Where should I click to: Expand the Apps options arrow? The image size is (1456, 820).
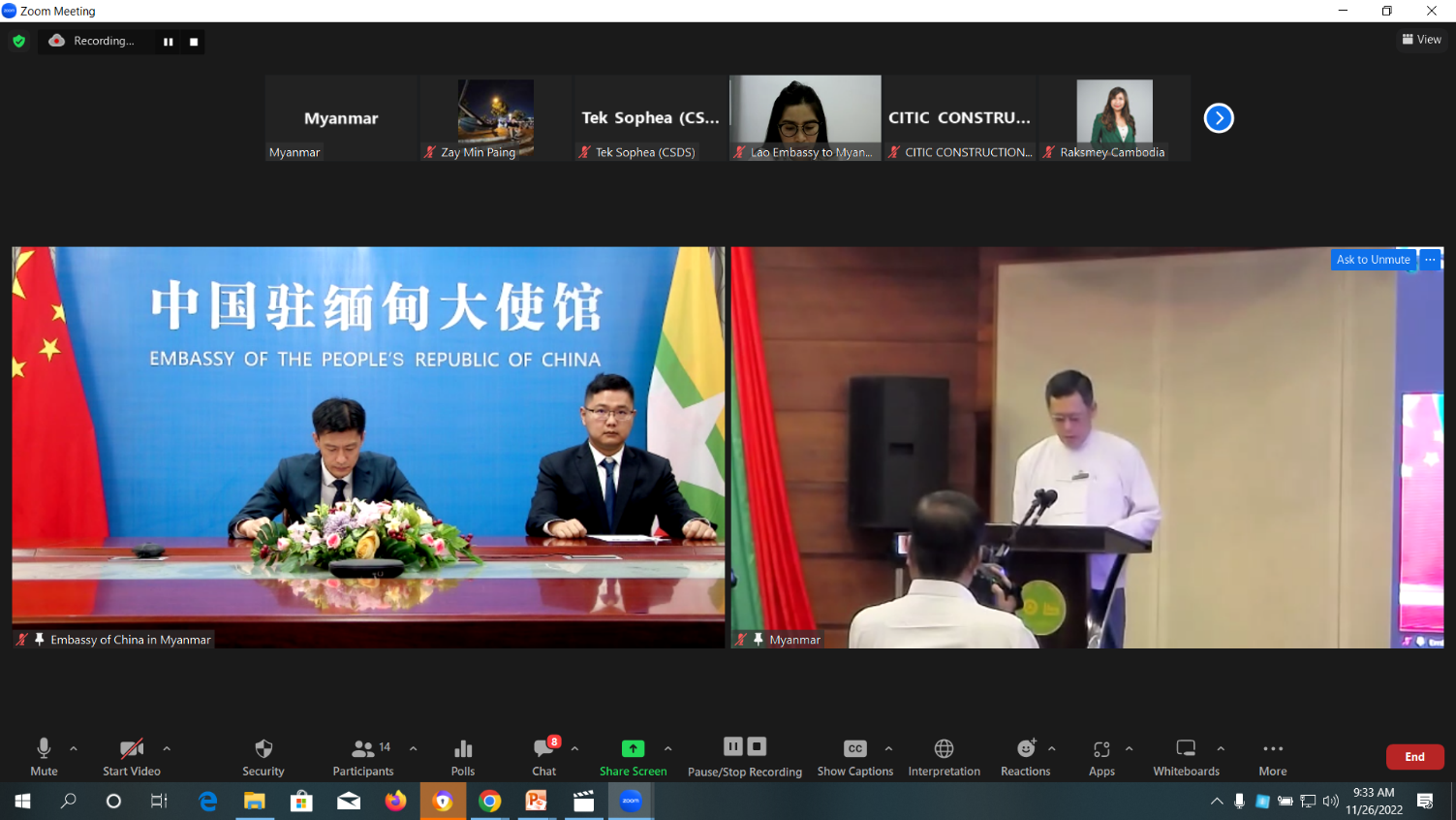[x=1129, y=748]
